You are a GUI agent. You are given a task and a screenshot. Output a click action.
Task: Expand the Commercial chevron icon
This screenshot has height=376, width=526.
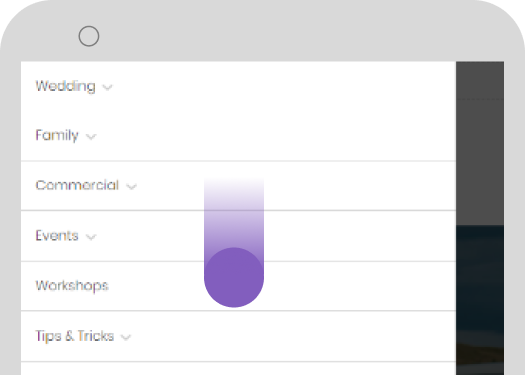pos(131,186)
